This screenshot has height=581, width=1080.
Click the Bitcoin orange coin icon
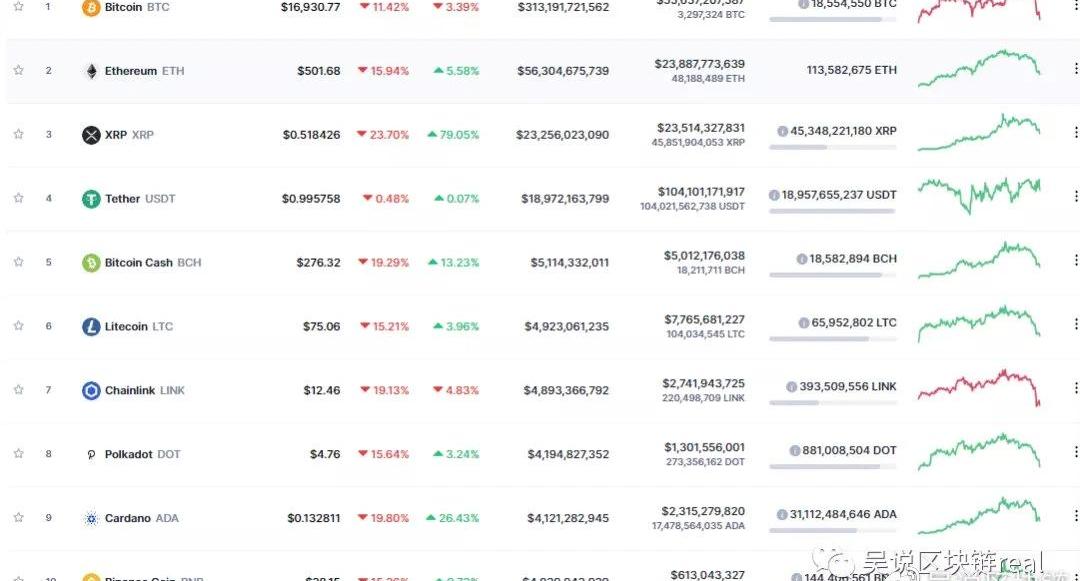pos(91,8)
